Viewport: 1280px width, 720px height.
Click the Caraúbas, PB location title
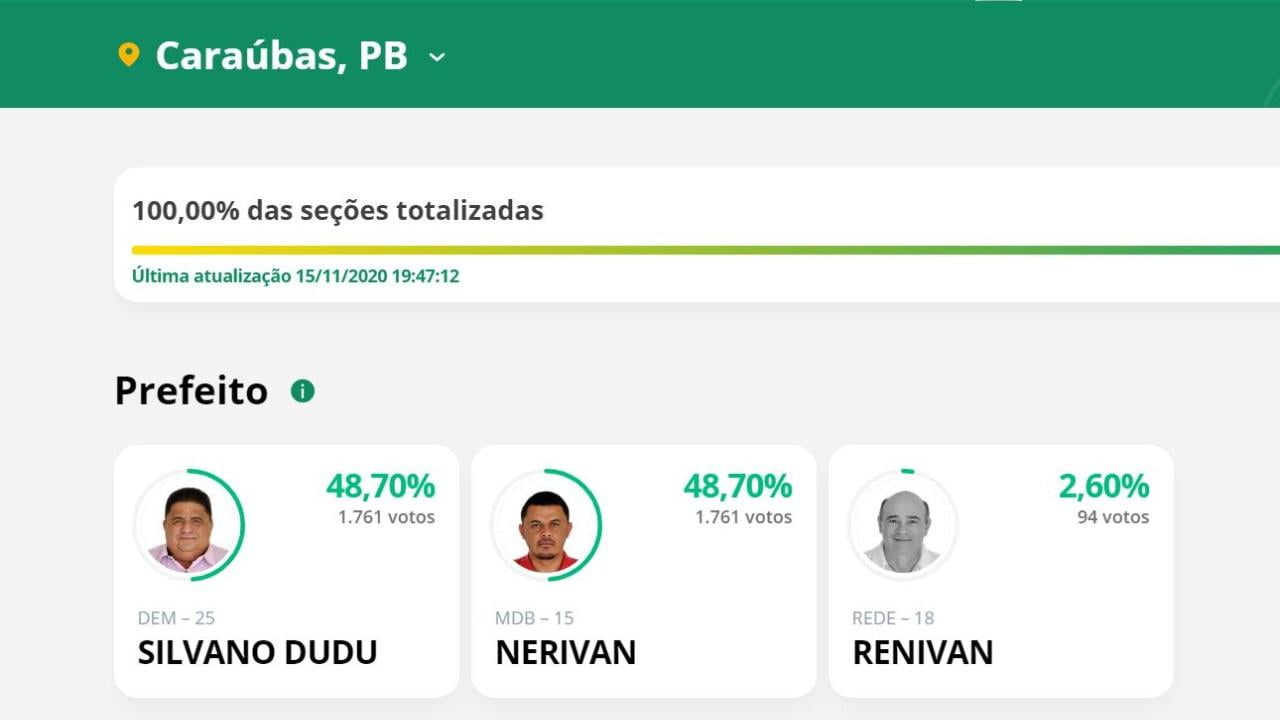[281, 56]
